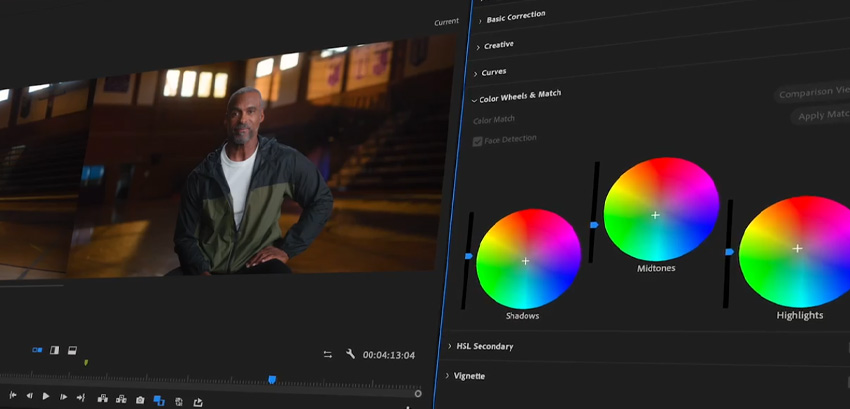Click the export share arrow icon

click(x=198, y=402)
